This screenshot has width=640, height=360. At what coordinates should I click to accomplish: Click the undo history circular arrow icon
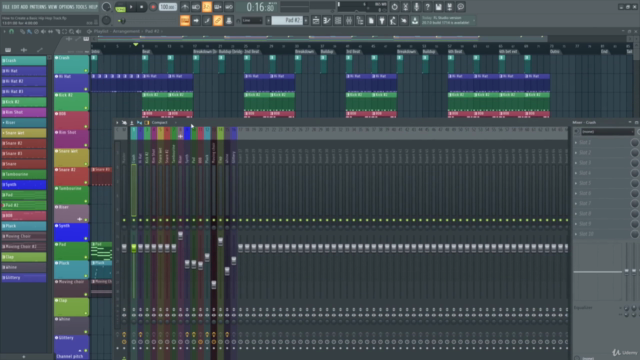tap(394, 7)
